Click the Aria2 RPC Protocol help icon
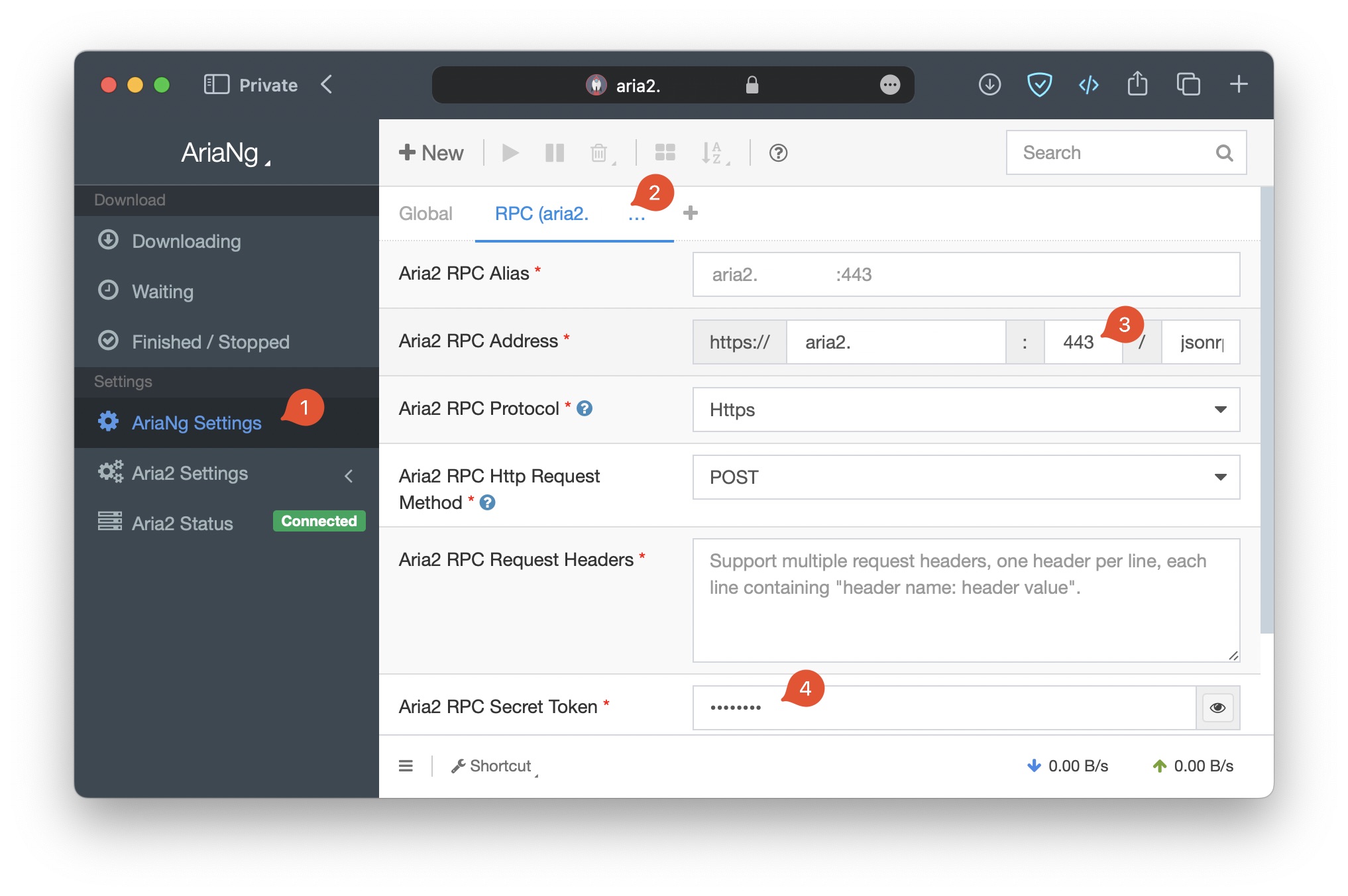This screenshot has height=896, width=1348. click(585, 408)
